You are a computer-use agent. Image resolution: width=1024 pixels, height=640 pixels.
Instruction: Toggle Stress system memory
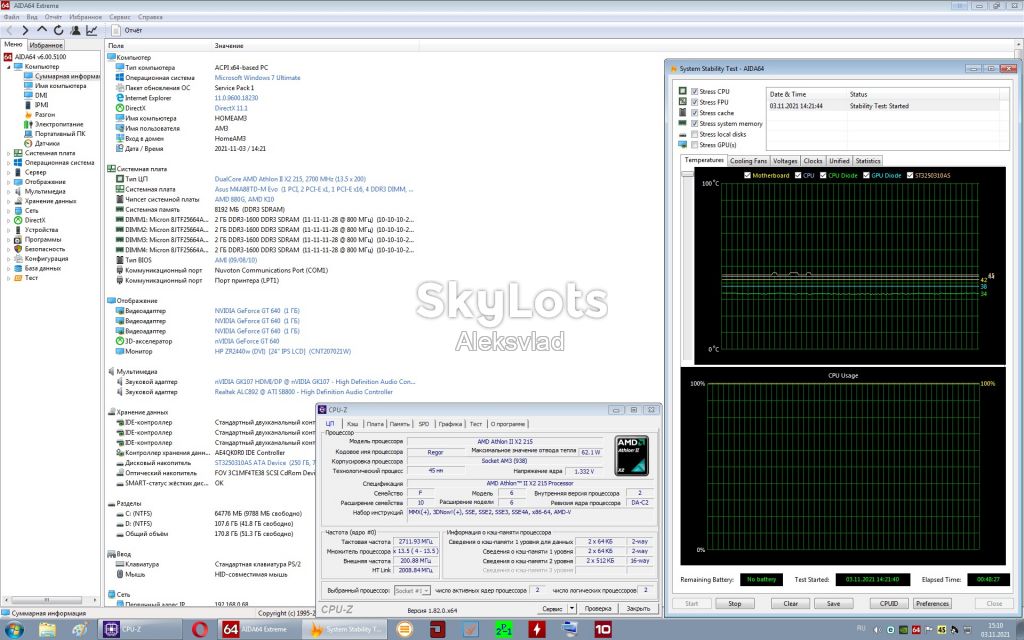(x=695, y=123)
